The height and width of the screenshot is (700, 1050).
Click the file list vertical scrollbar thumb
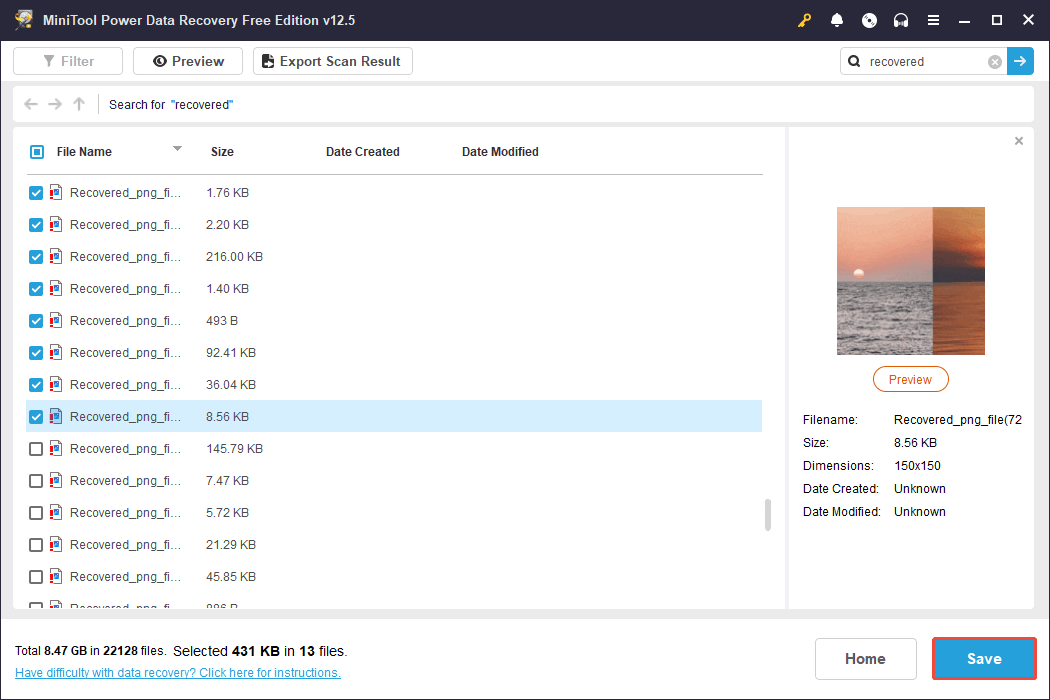(768, 515)
